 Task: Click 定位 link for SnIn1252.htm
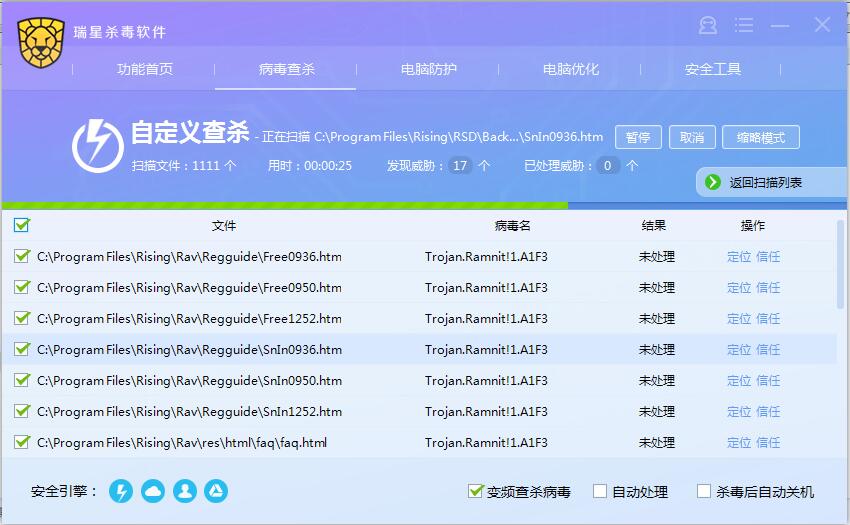739,412
